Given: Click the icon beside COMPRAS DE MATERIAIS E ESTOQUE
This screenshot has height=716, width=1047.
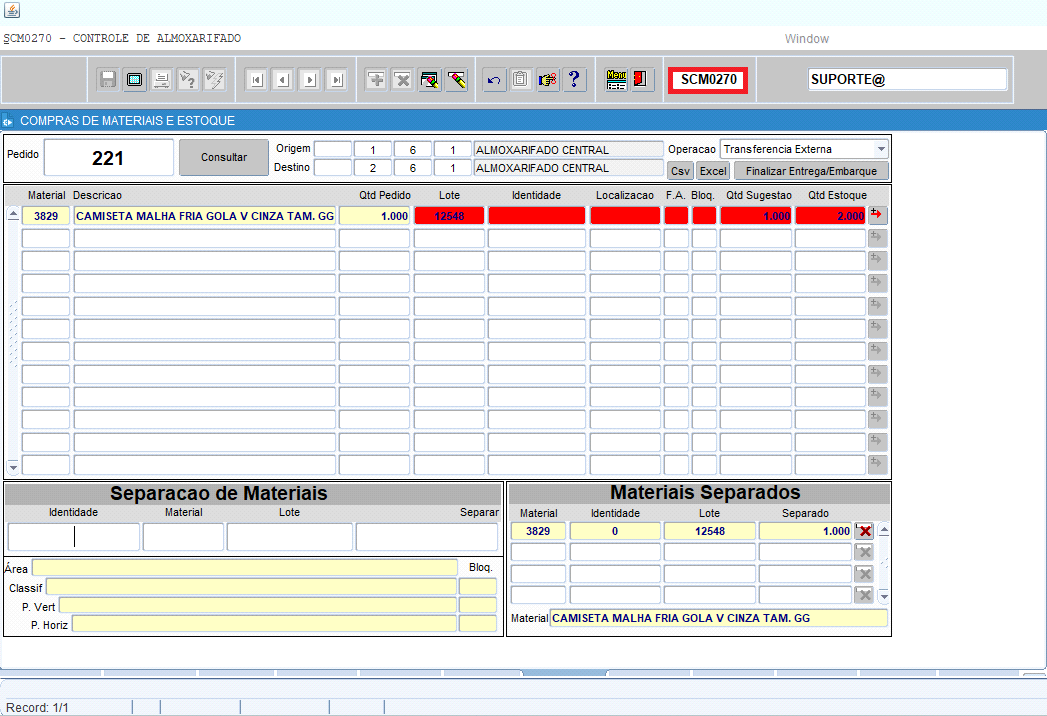Looking at the screenshot, I should click(8, 121).
